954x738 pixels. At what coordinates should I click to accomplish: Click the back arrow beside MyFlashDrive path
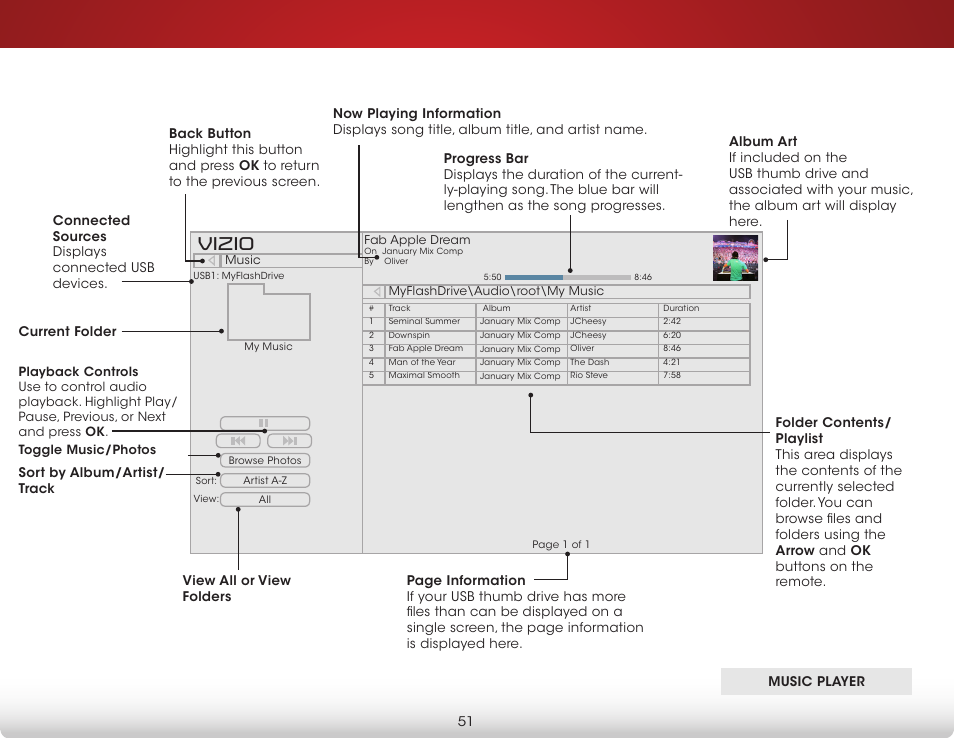click(377, 291)
